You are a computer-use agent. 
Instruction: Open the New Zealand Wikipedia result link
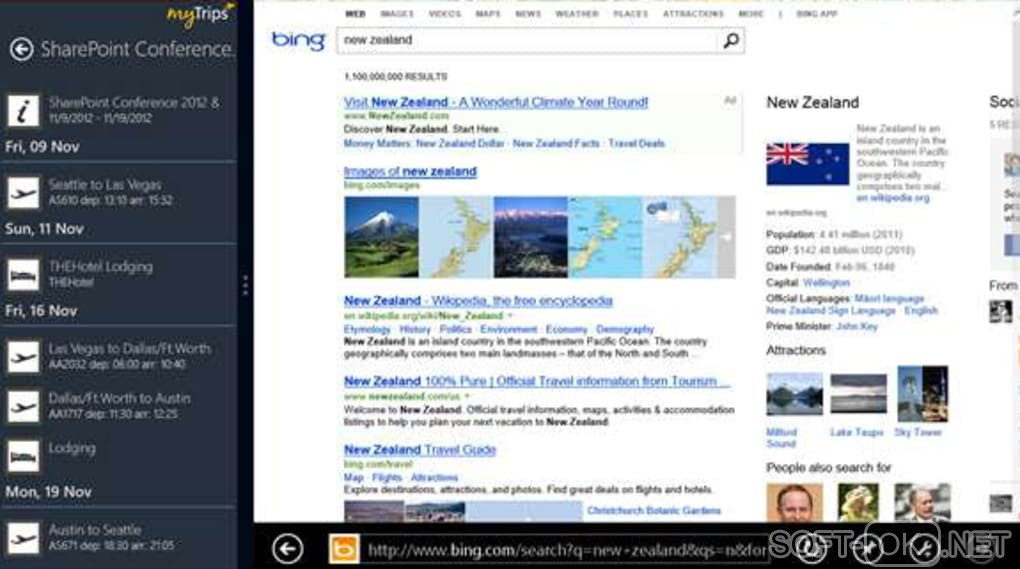pyautogui.click(x=478, y=301)
